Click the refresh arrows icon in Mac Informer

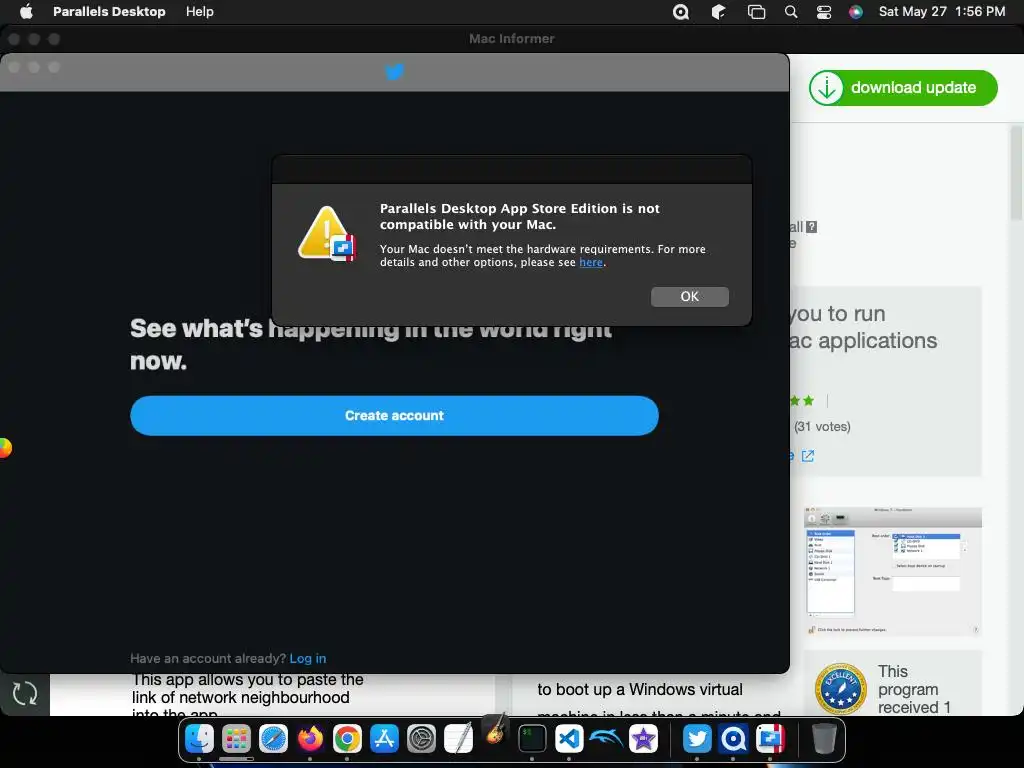[25, 694]
